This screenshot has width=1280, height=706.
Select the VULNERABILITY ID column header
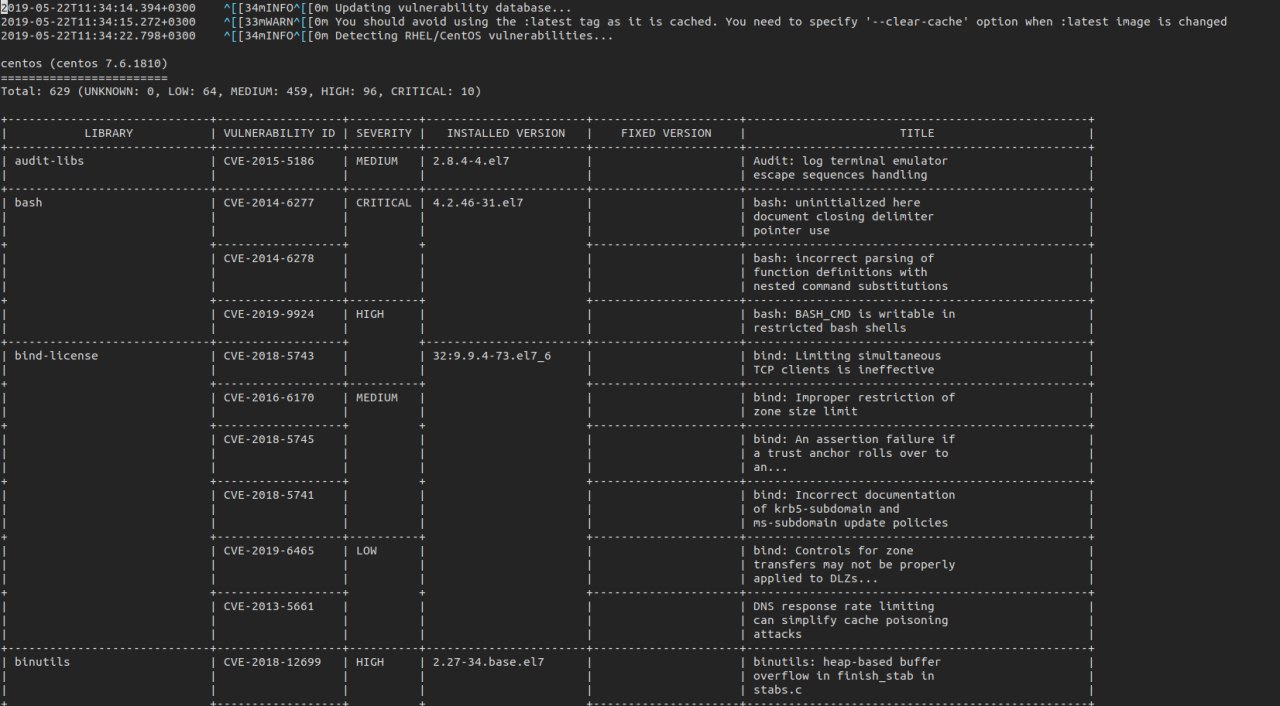[x=279, y=133]
